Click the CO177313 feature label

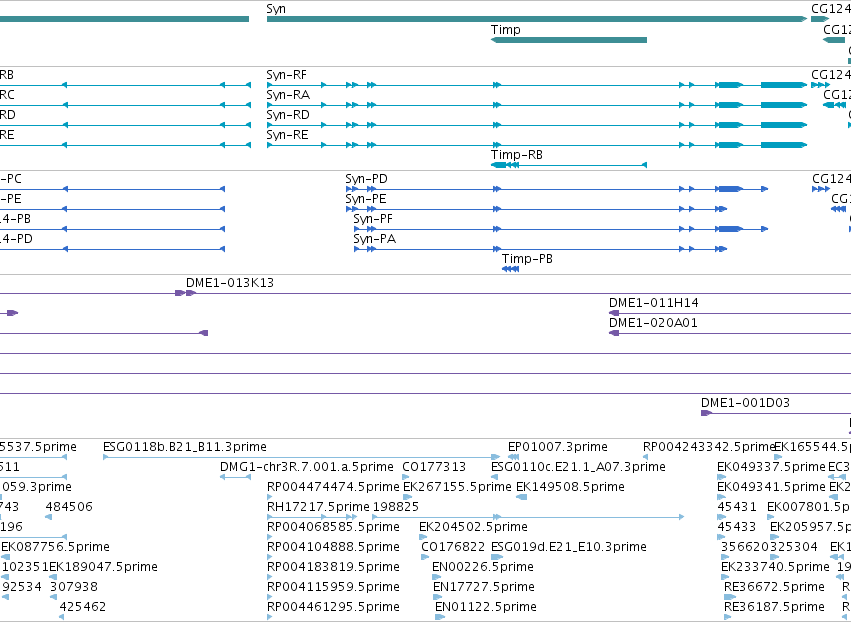coord(434,467)
